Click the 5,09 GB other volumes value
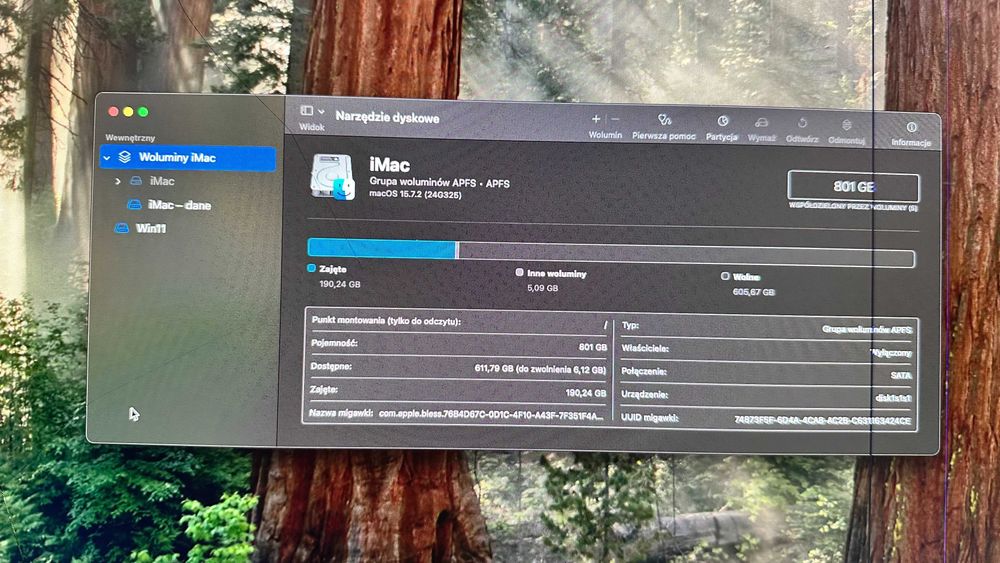The image size is (1000, 563). [543, 288]
